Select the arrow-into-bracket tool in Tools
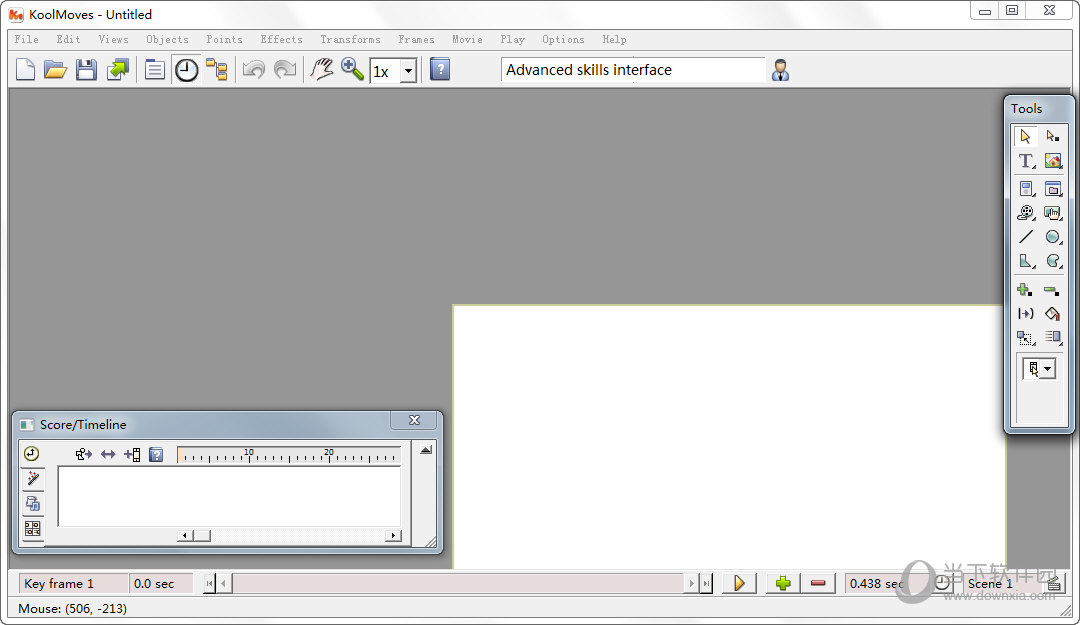Screen dimensions: 1080x625 pos(1026,314)
